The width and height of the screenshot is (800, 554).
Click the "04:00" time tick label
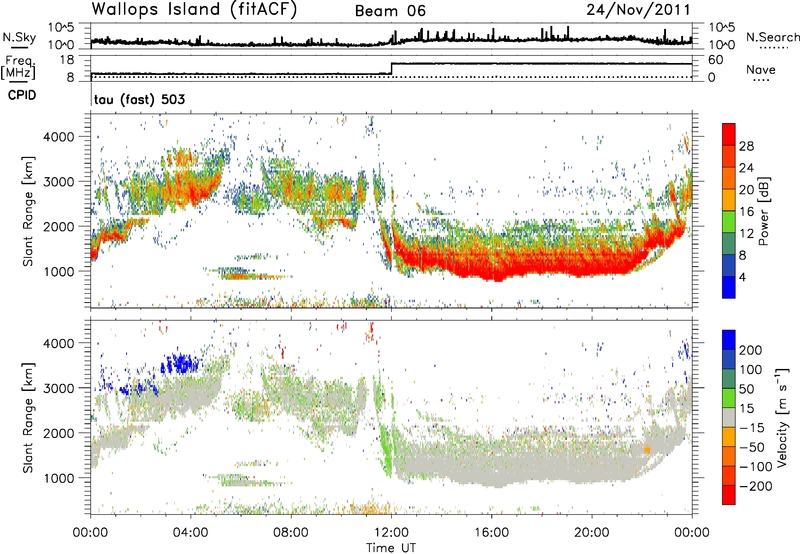[x=190, y=533]
